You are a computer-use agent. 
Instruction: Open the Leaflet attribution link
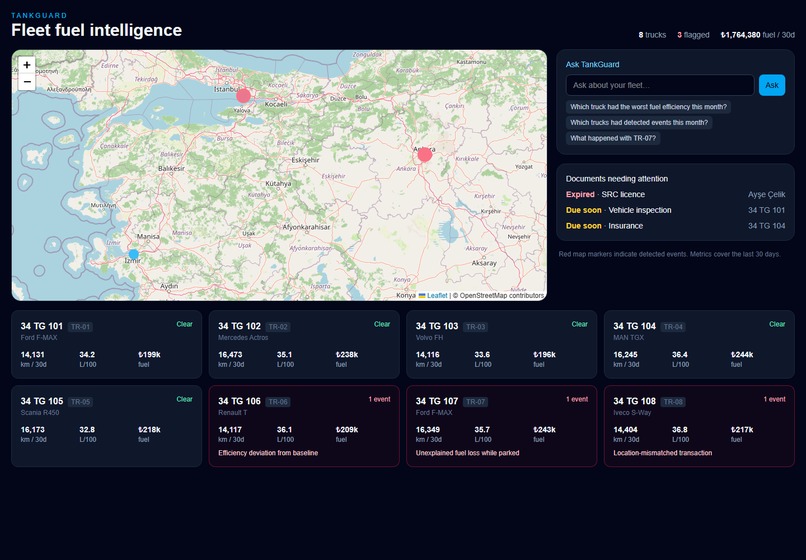pos(433,296)
